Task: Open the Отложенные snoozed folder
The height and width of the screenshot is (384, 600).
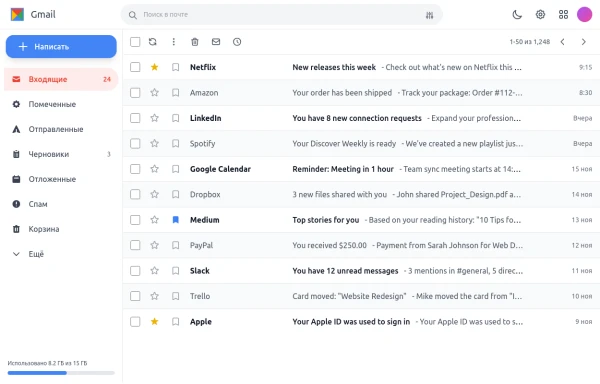Action: pyautogui.click(x=61, y=179)
